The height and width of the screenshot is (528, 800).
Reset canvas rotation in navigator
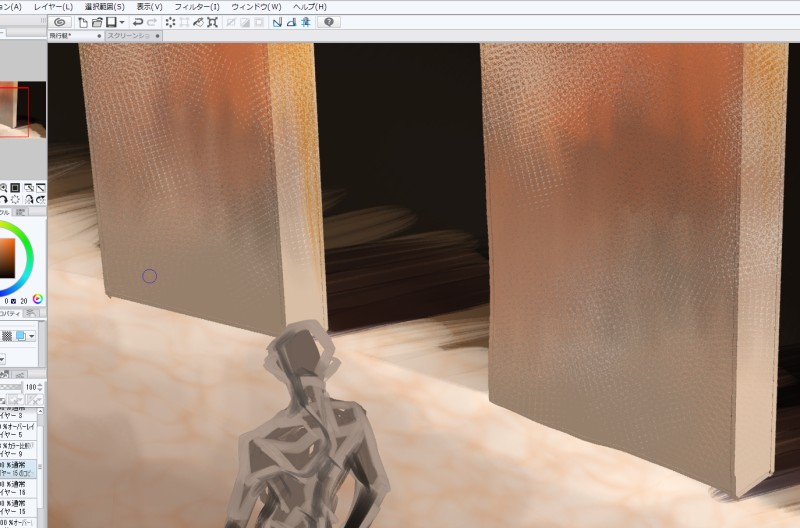pos(15,199)
